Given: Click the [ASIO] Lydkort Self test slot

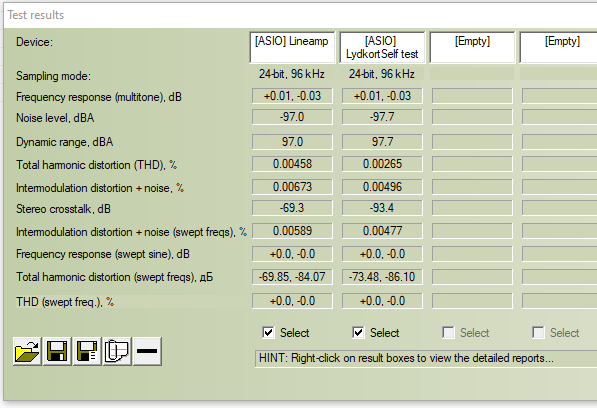Looking at the screenshot, I should pos(382,47).
